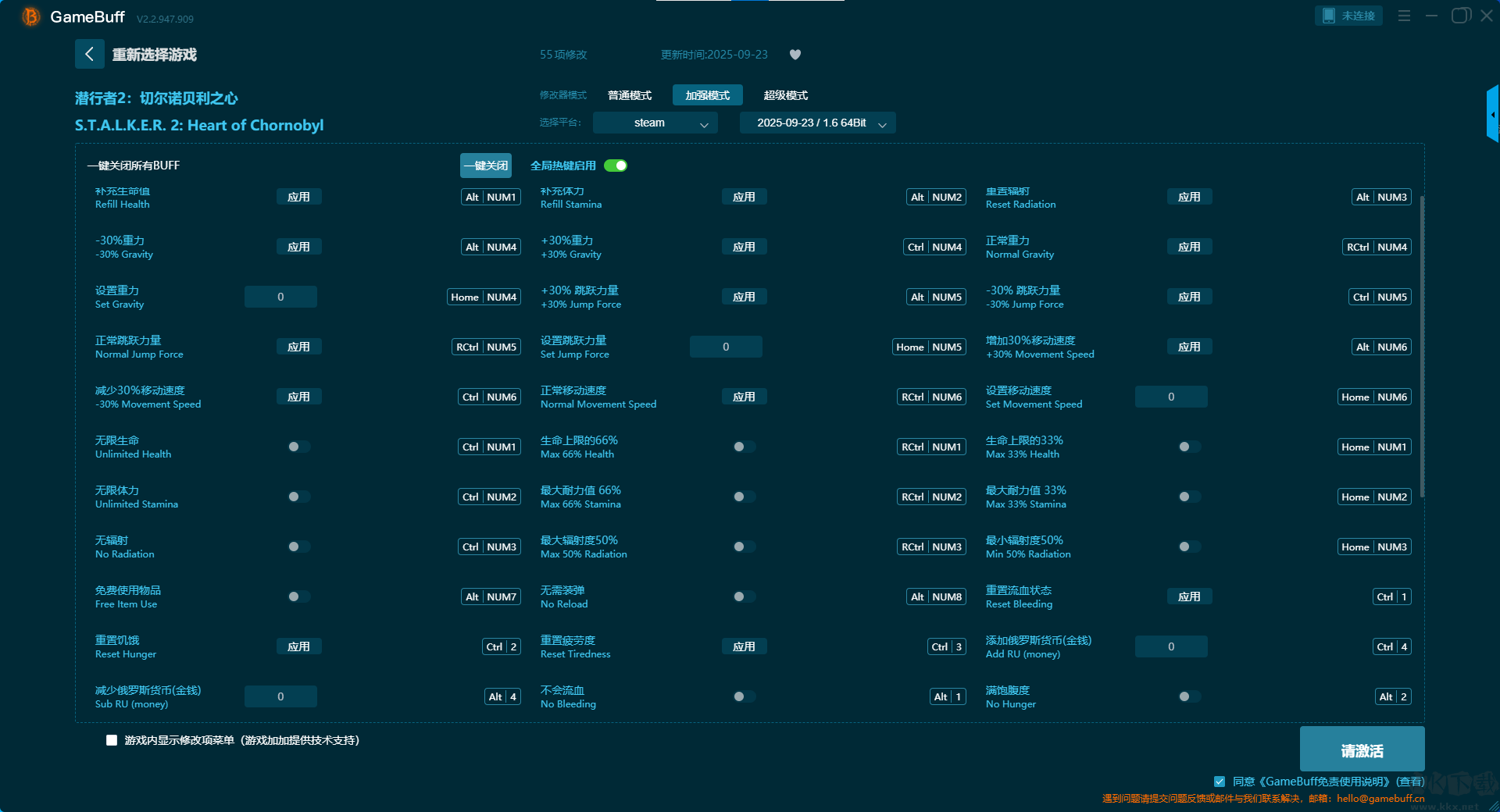Open the disclaimer 查看 link
1500x812 pixels.
tap(1410, 782)
